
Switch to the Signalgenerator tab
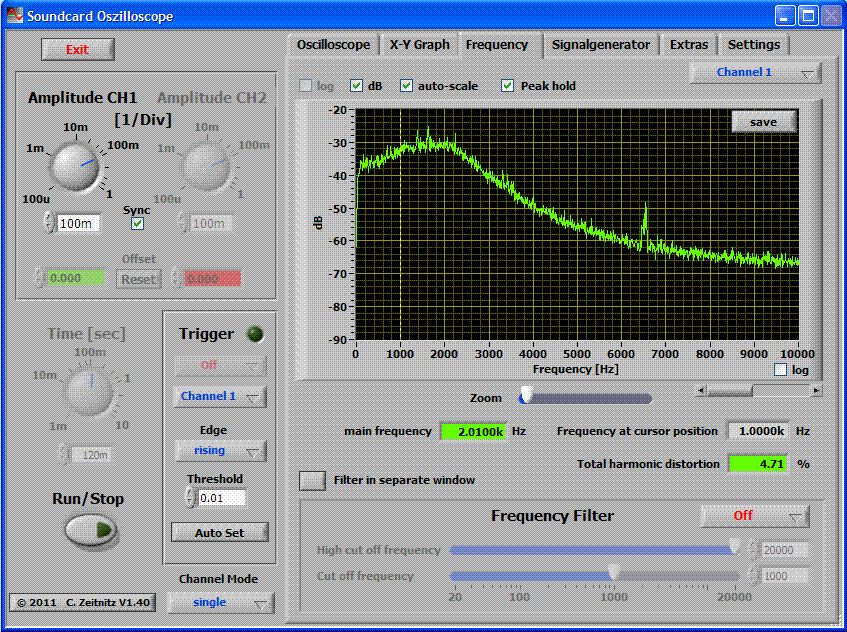coord(601,45)
